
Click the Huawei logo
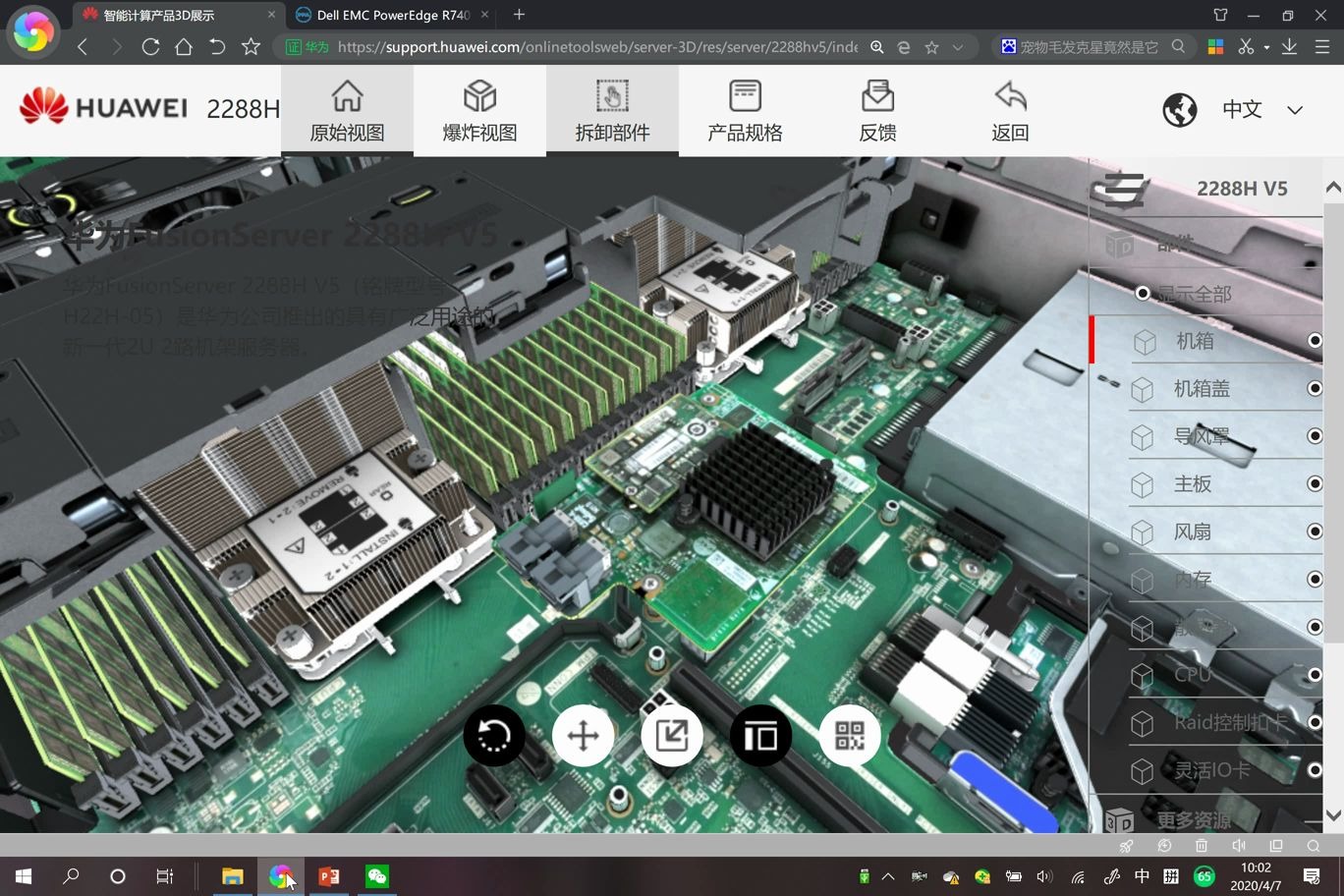pyautogui.click(x=103, y=106)
